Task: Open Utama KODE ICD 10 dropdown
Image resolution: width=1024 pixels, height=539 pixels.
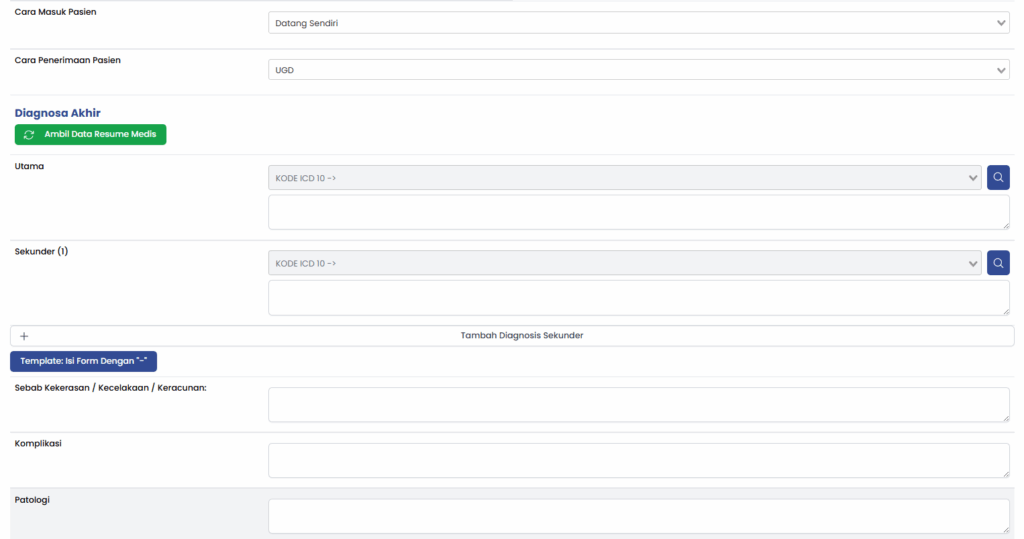Action: [x=624, y=178]
